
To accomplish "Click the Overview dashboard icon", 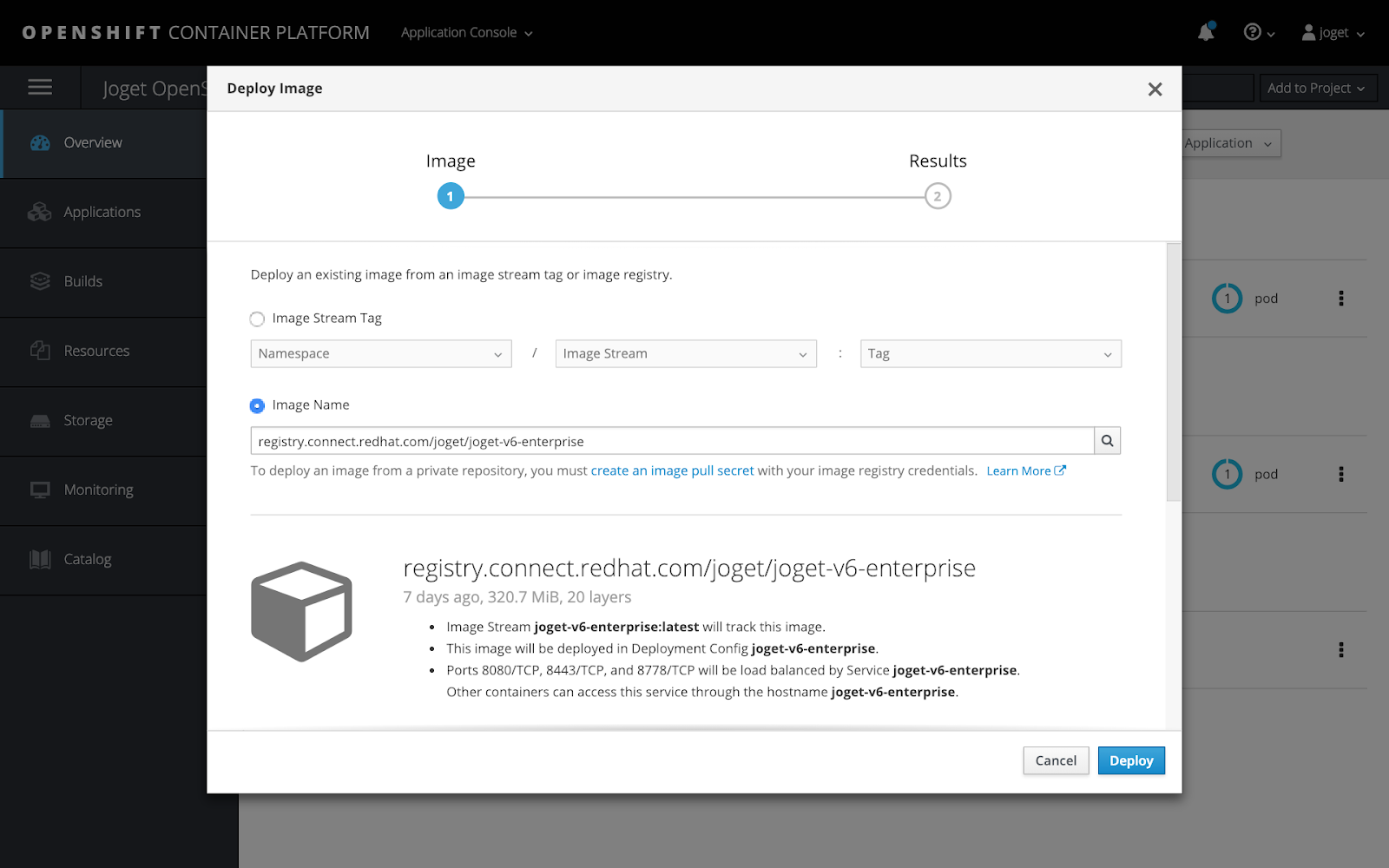I will pos(40,142).
